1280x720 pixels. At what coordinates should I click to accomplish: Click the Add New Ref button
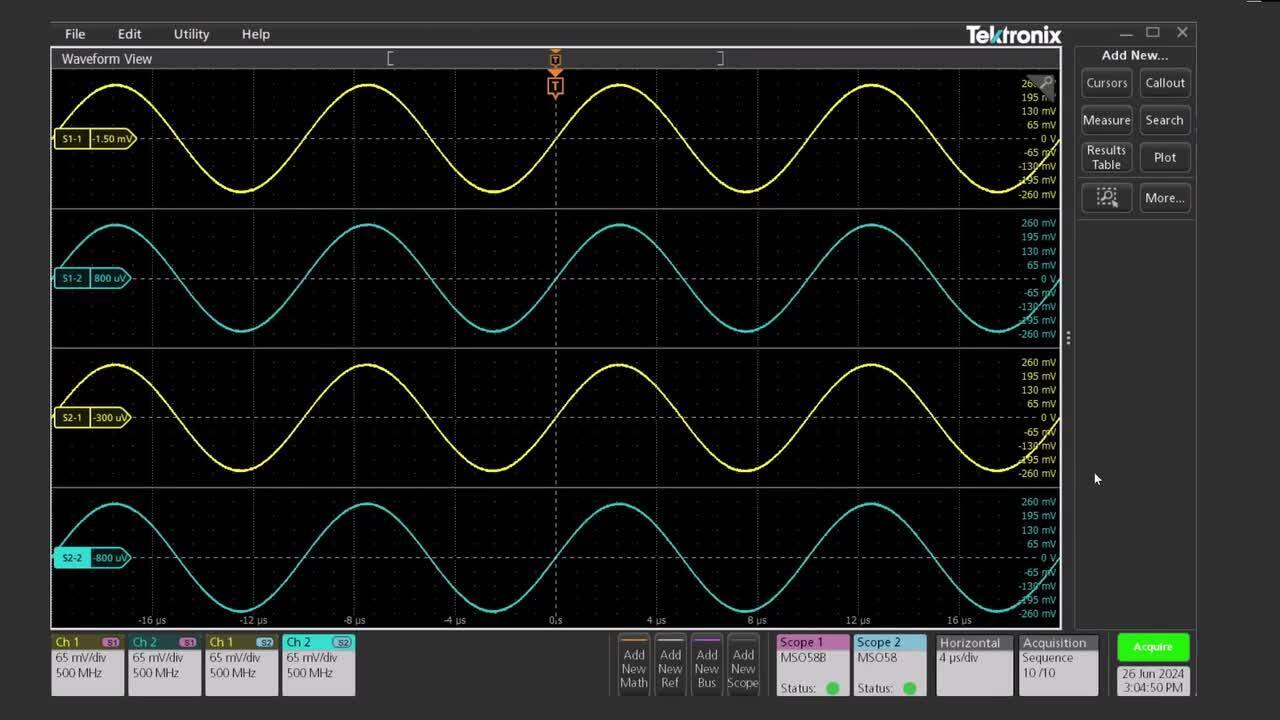tap(670, 665)
